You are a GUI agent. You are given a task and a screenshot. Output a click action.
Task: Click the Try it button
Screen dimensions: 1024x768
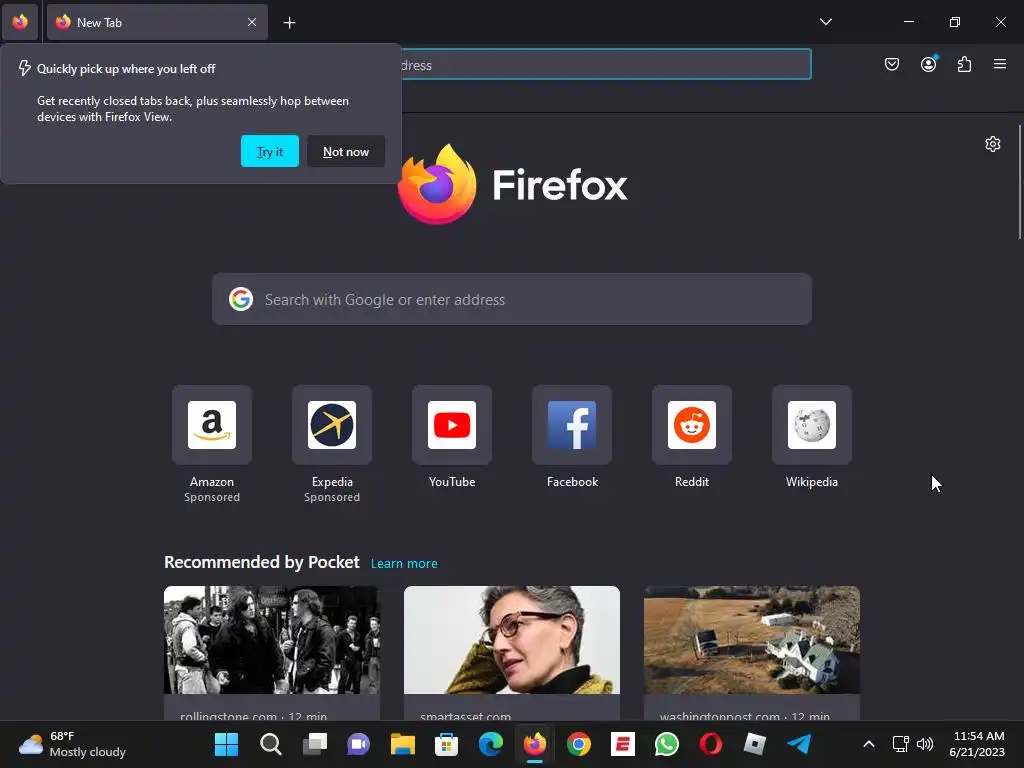(270, 152)
